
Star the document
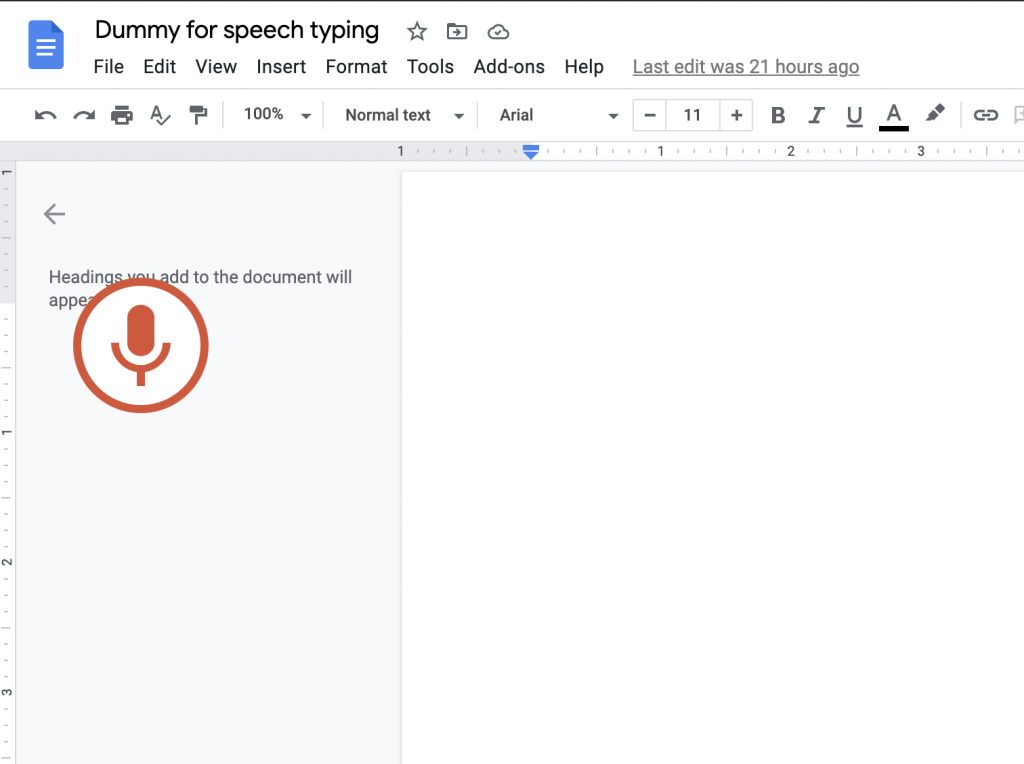point(417,31)
